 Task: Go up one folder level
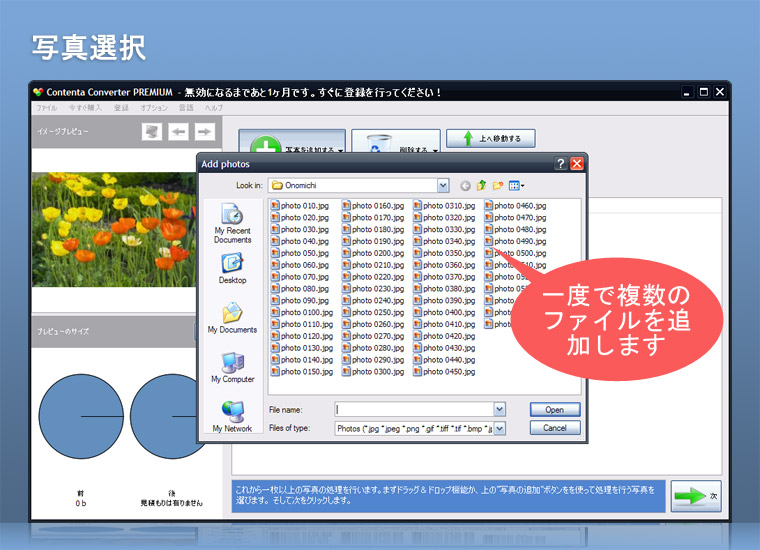coord(481,186)
